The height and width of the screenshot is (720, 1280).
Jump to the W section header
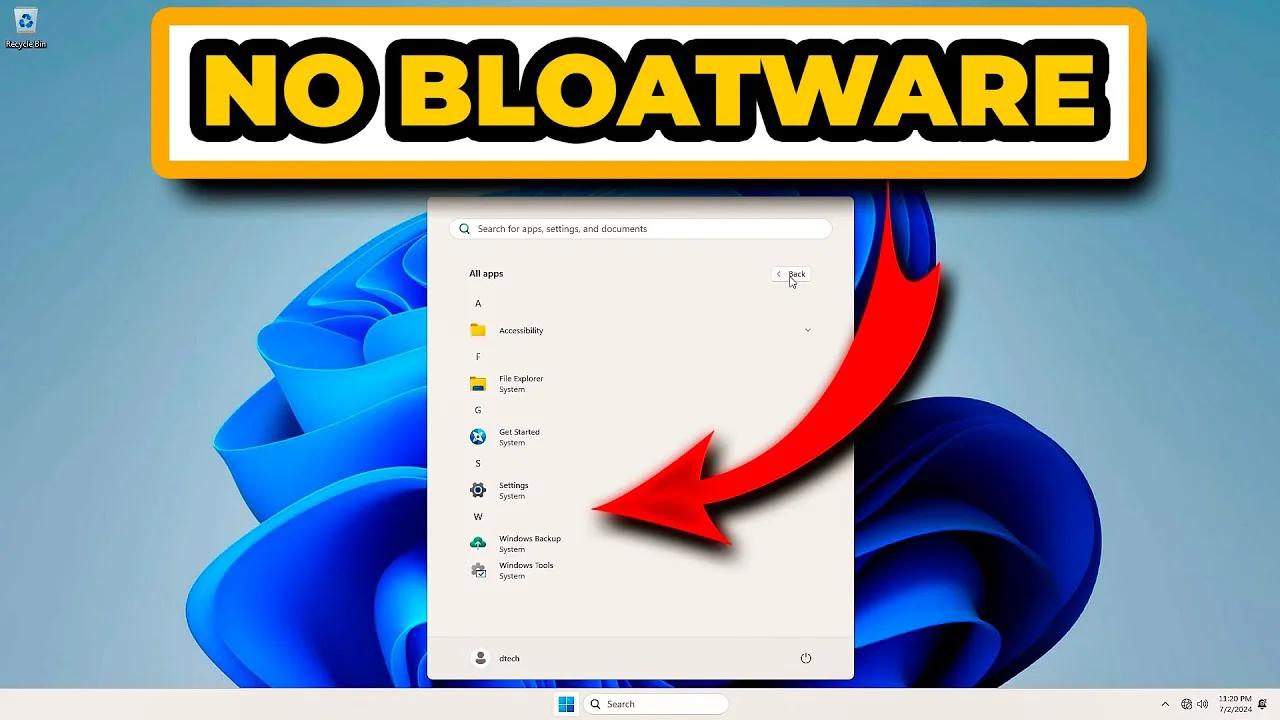tap(478, 516)
